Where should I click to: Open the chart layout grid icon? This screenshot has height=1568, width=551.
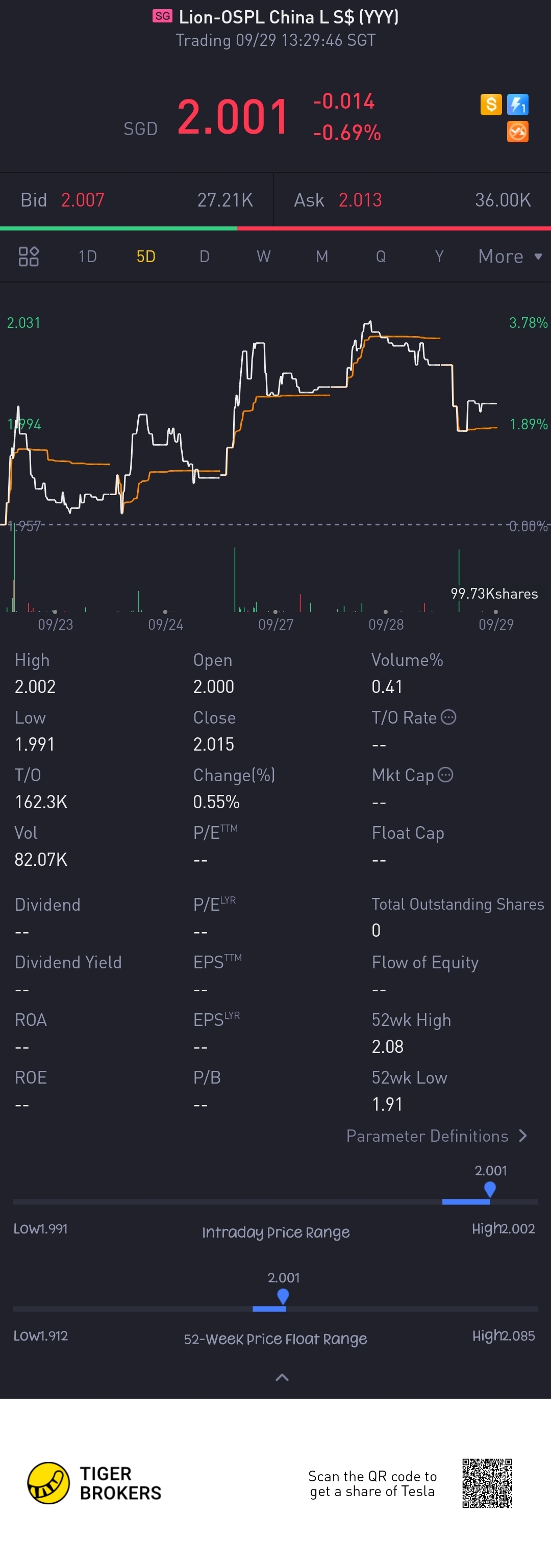click(x=29, y=256)
